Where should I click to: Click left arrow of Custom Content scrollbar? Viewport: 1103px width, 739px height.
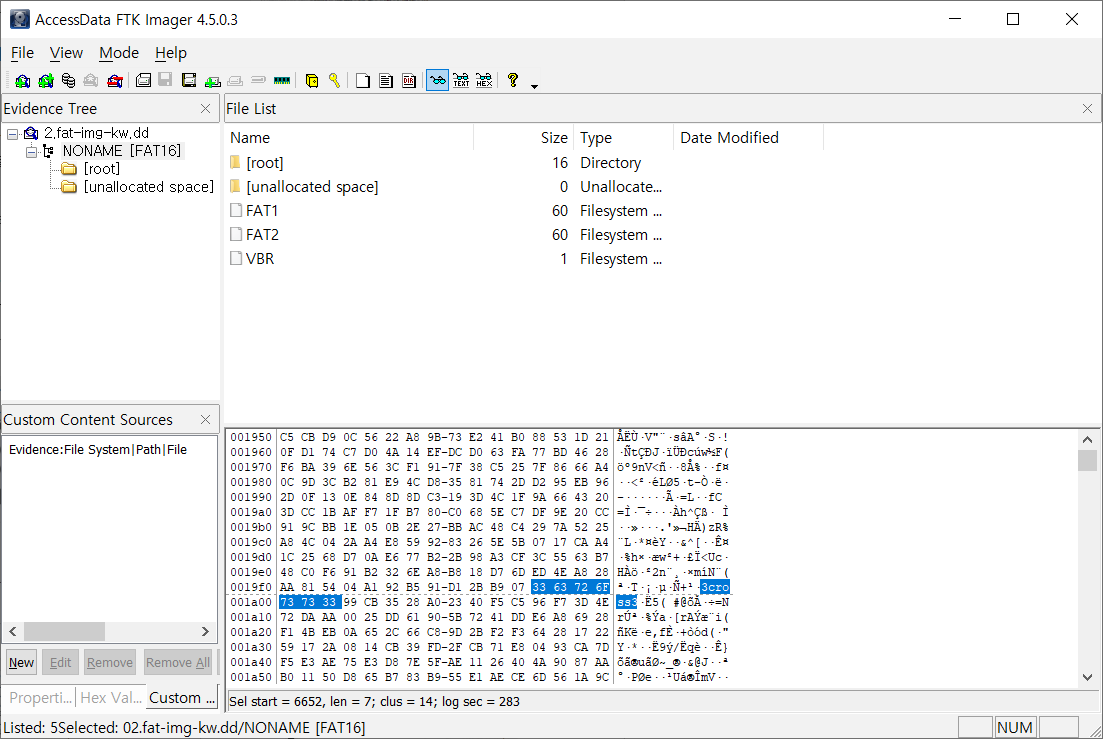13,631
